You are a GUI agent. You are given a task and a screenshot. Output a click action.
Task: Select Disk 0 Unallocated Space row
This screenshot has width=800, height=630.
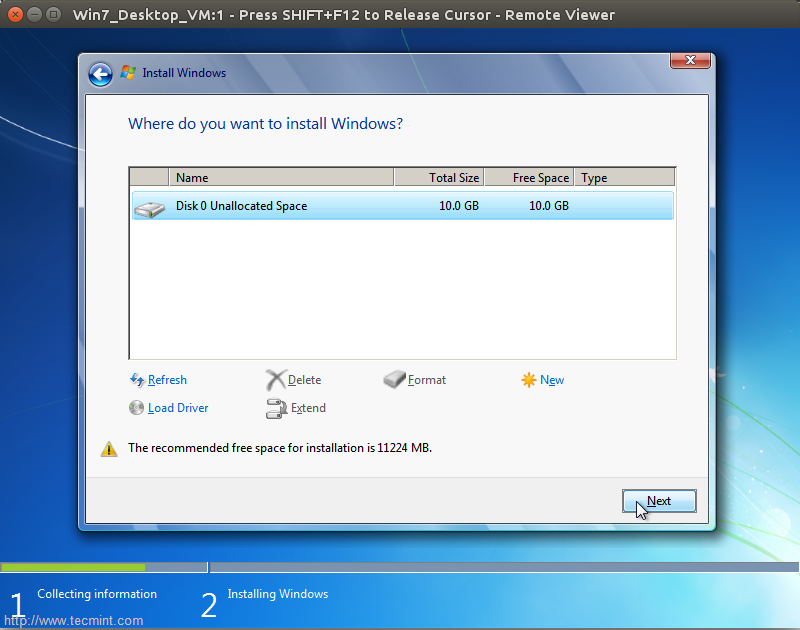400,206
